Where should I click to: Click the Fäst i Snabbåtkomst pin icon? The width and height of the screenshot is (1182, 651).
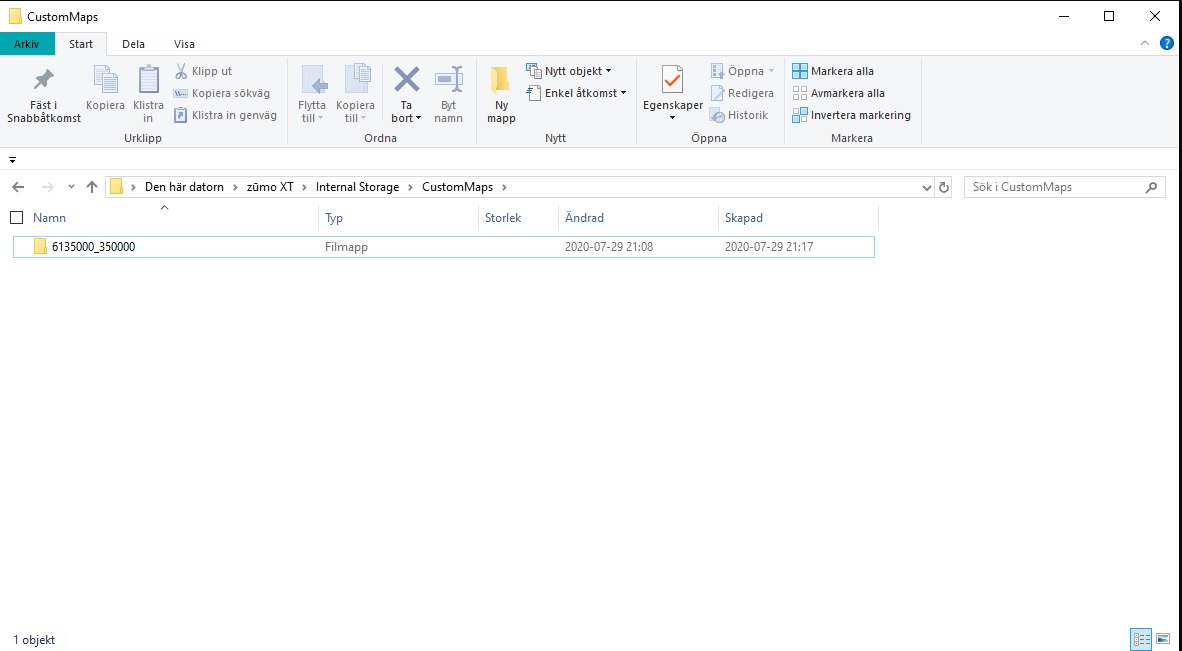43,80
